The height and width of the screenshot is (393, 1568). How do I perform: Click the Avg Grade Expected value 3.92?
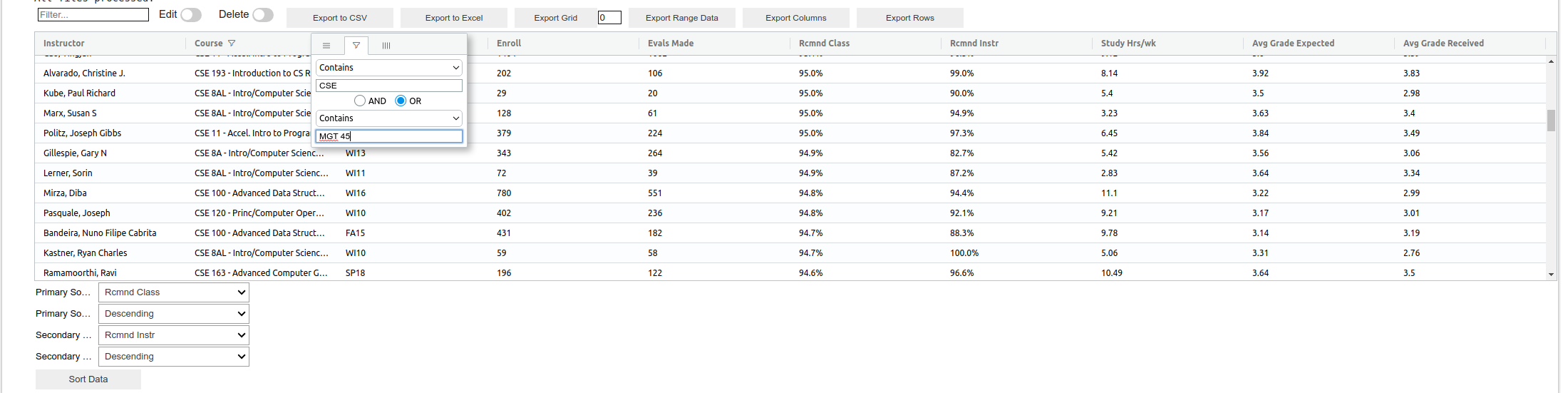1261,73
